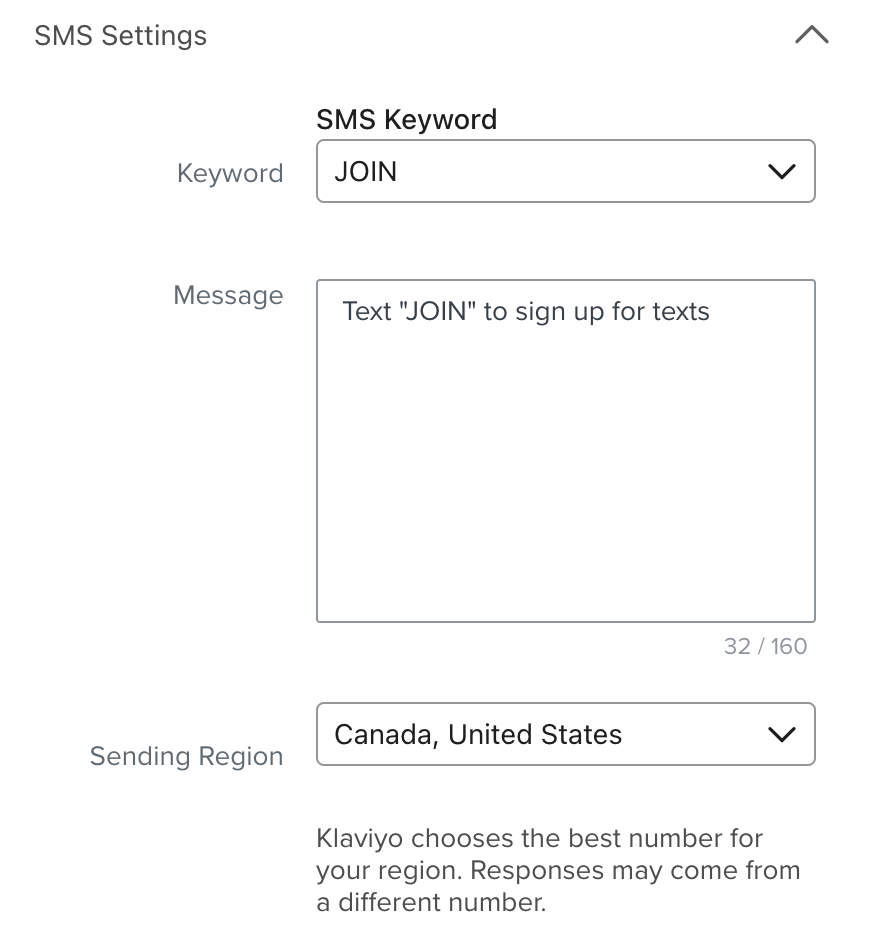Click the SMS Settings header

[121, 35]
